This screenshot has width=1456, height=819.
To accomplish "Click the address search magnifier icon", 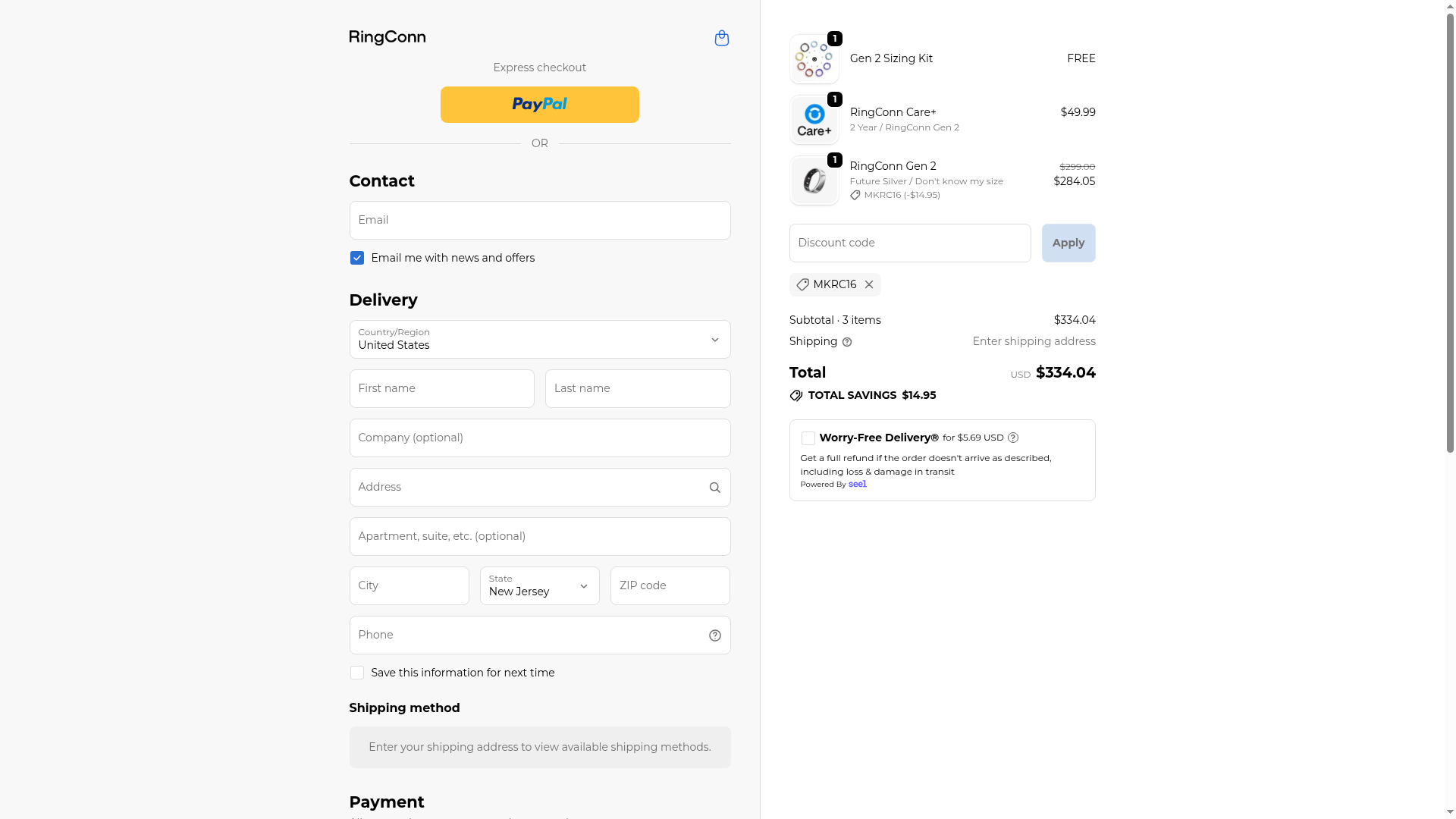I will (714, 488).
